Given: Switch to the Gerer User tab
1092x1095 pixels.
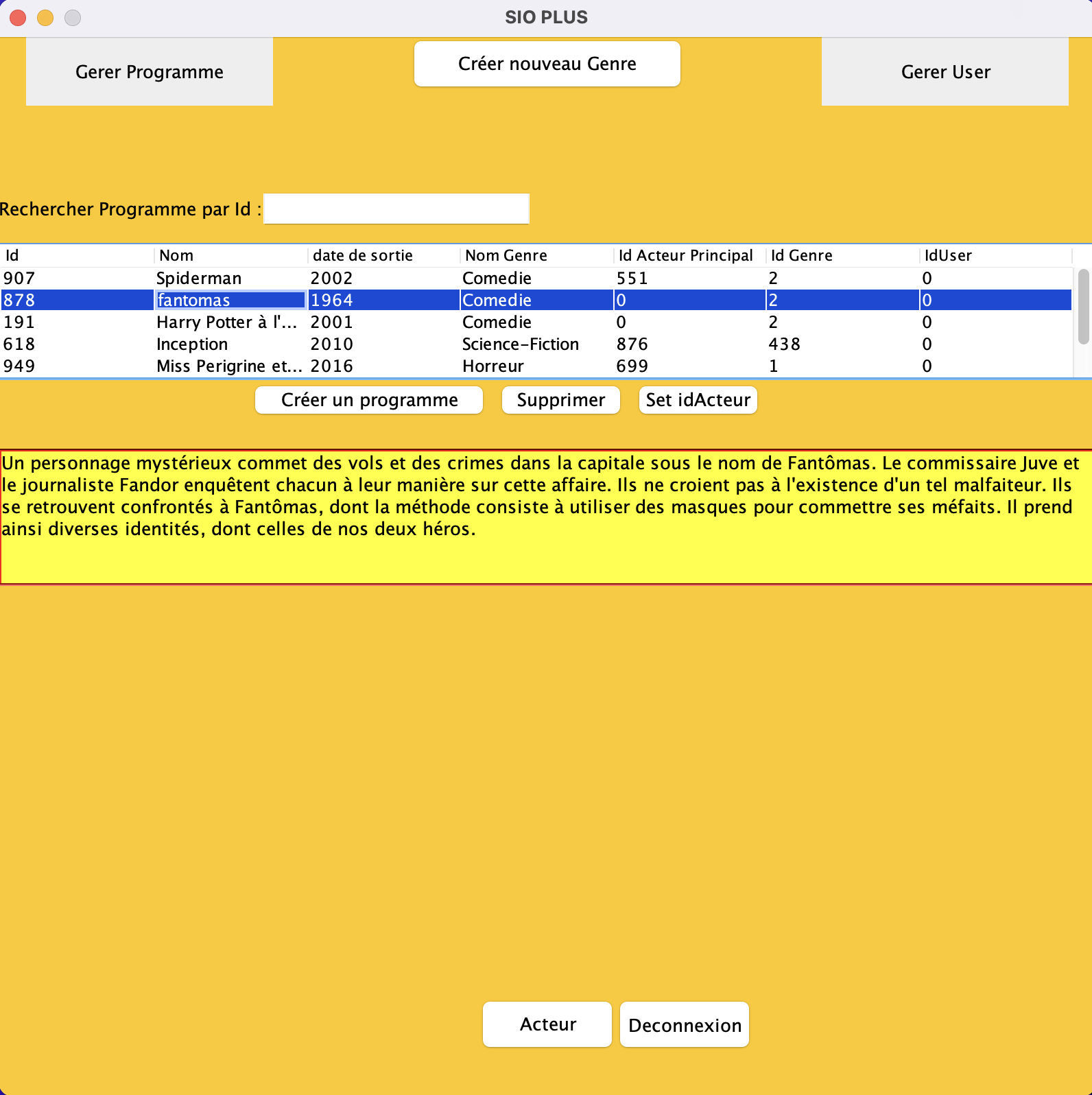Looking at the screenshot, I should click(945, 72).
